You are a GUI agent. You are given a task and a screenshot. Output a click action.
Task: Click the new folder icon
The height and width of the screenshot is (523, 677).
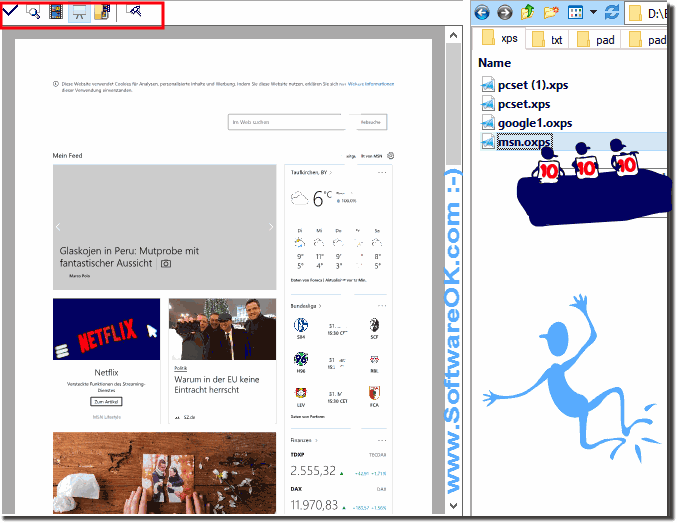click(x=551, y=12)
